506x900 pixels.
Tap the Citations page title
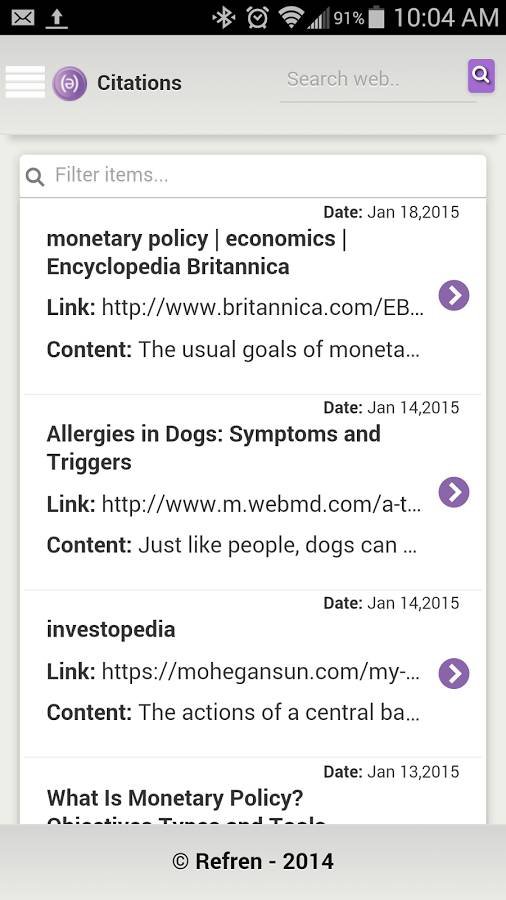(139, 83)
